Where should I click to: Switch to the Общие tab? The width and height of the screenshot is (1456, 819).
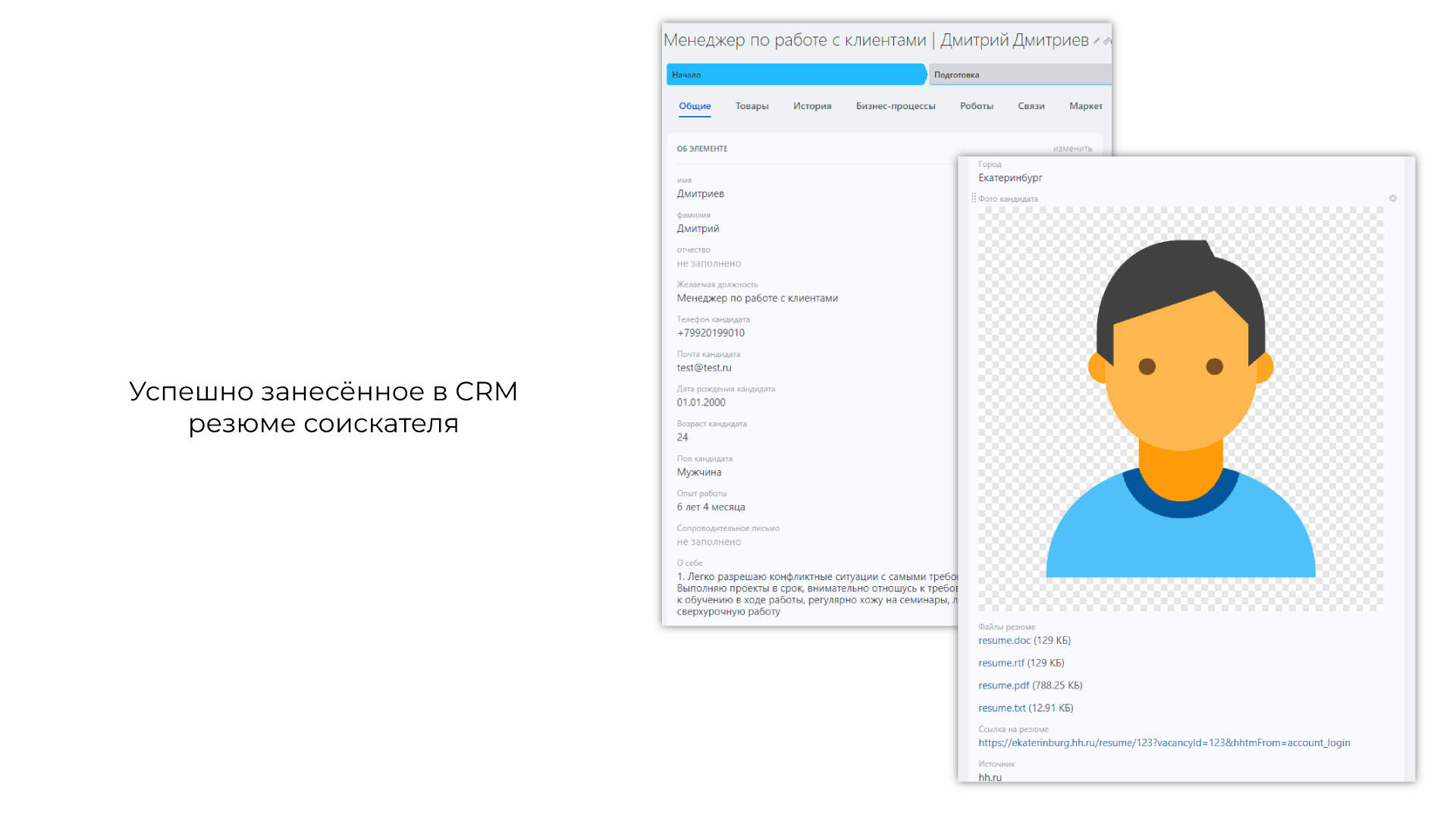(695, 106)
